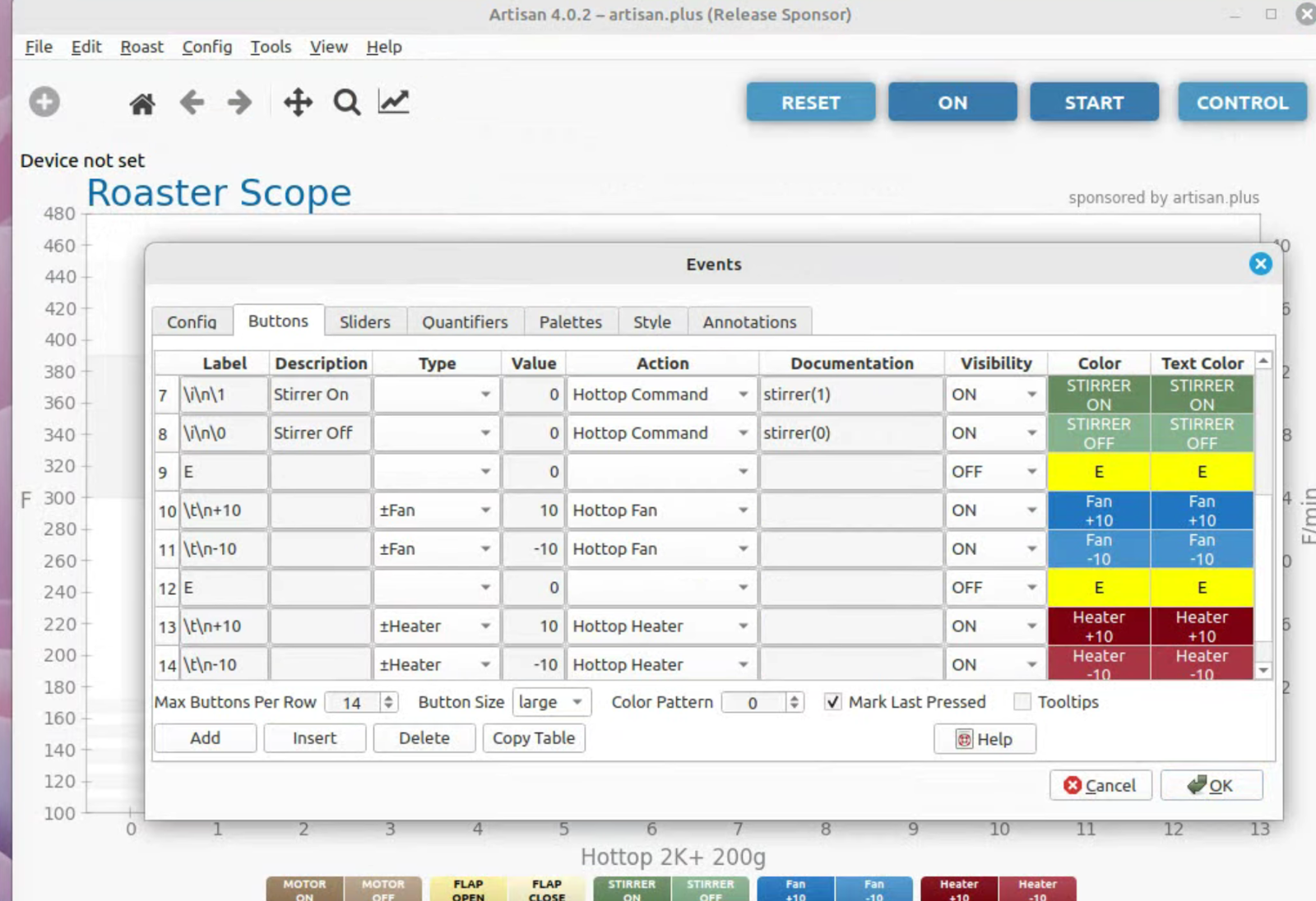The image size is (1316, 901).
Task: Click the forward arrow toolbar icon
Action: click(239, 103)
